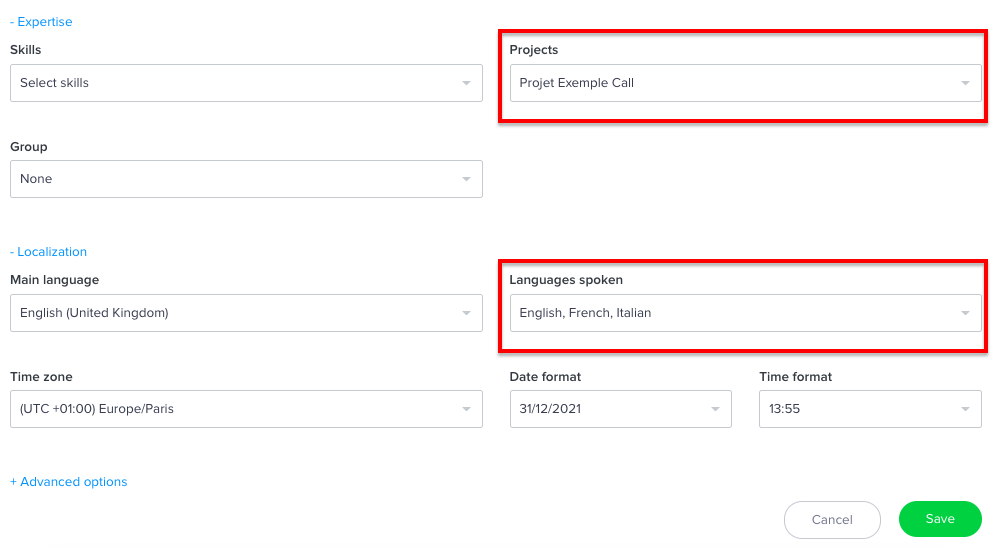Click the Time format arrow icon
Screen dimensions: 998x548
(965, 409)
